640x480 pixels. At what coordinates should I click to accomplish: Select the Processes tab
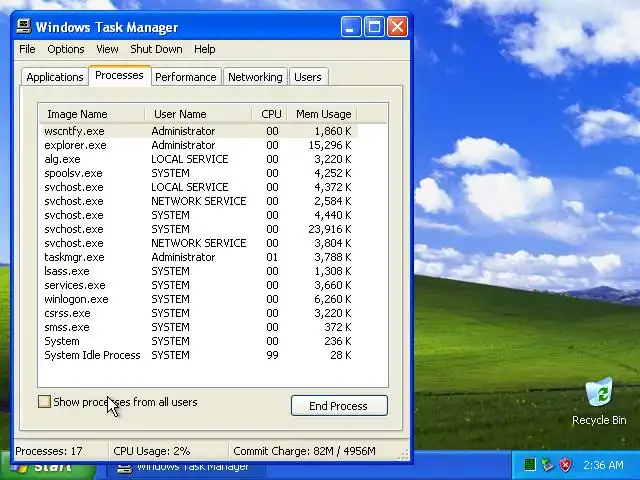pos(119,75)
